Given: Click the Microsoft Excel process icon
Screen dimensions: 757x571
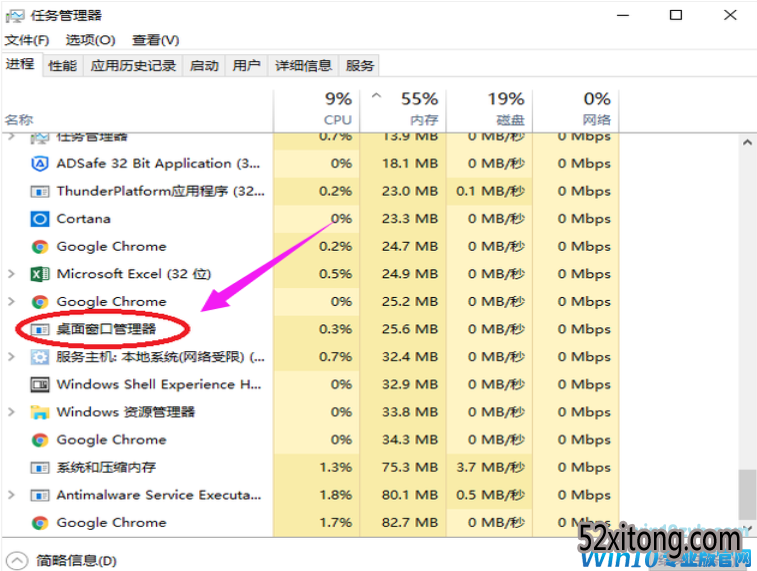Looking at the screenshot, I should coord(40,274).
